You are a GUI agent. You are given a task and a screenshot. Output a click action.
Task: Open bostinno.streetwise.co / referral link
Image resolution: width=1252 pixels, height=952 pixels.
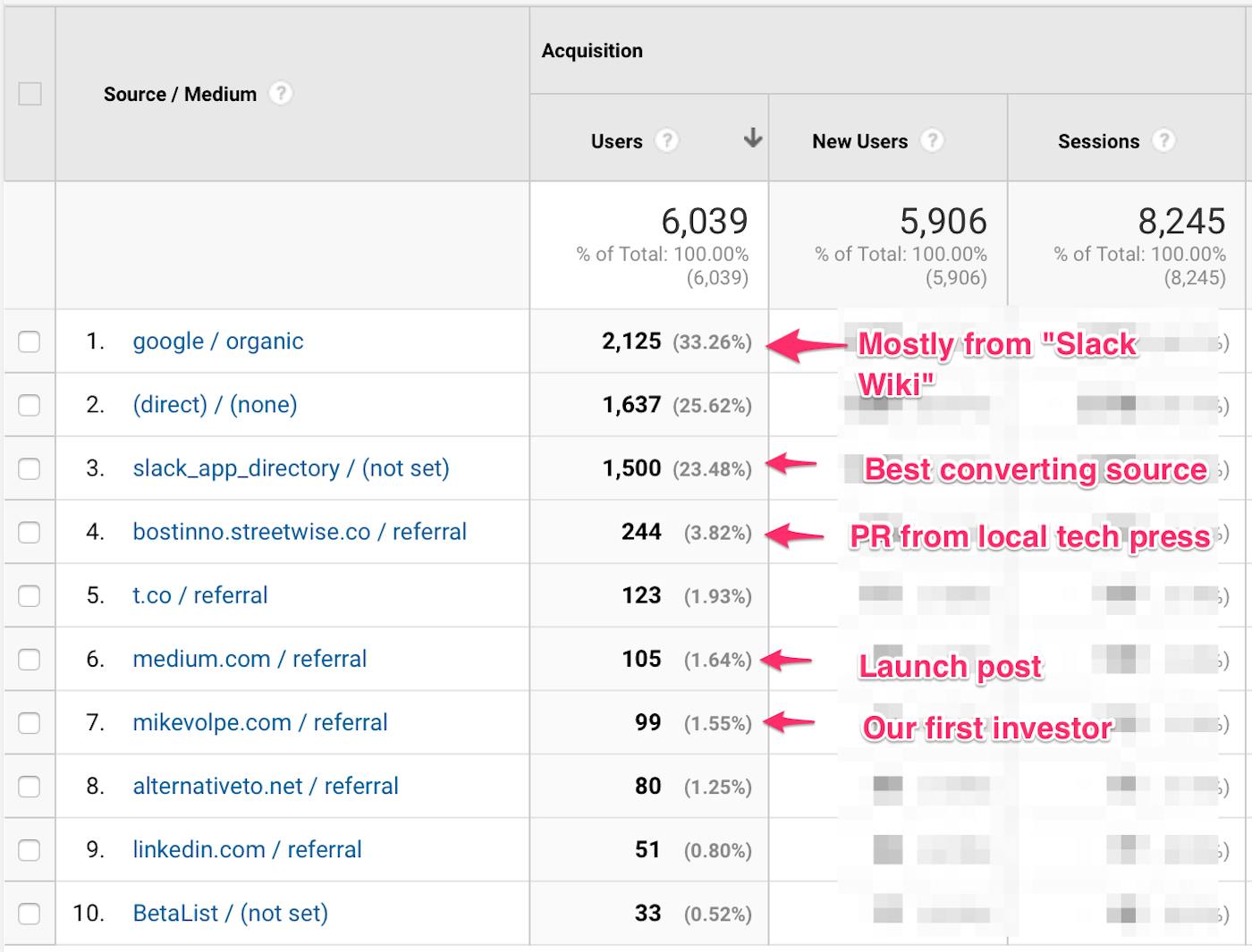click(x=300, y=532)
